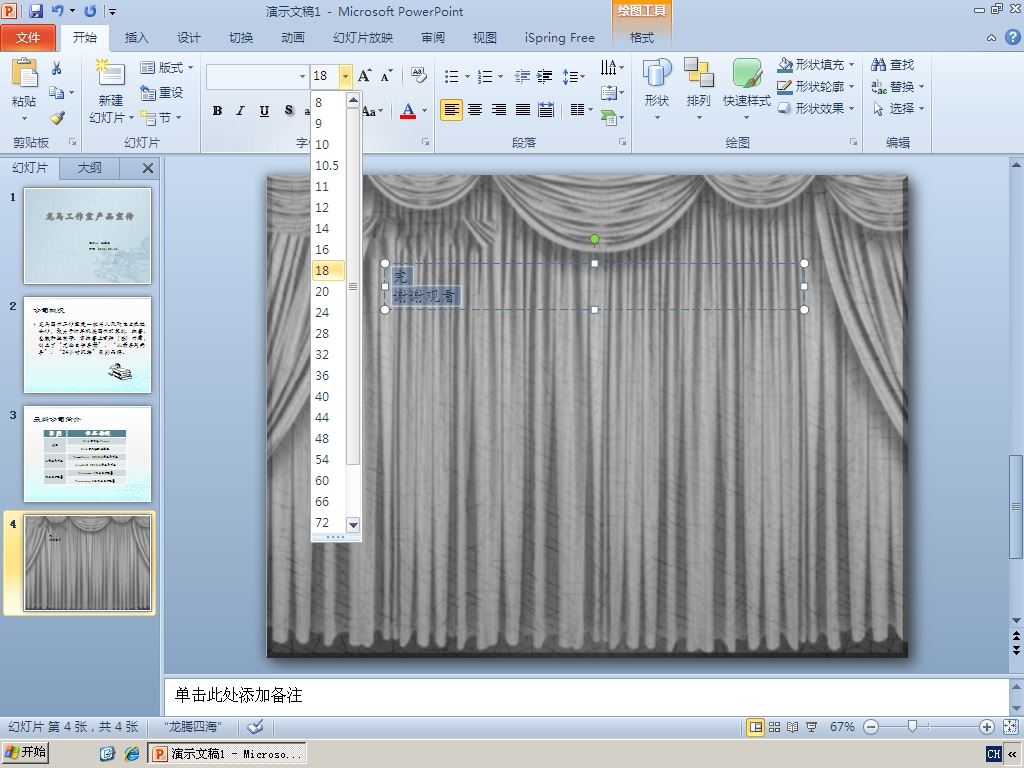Open the Quick Styles gallery

pos(746,89)
